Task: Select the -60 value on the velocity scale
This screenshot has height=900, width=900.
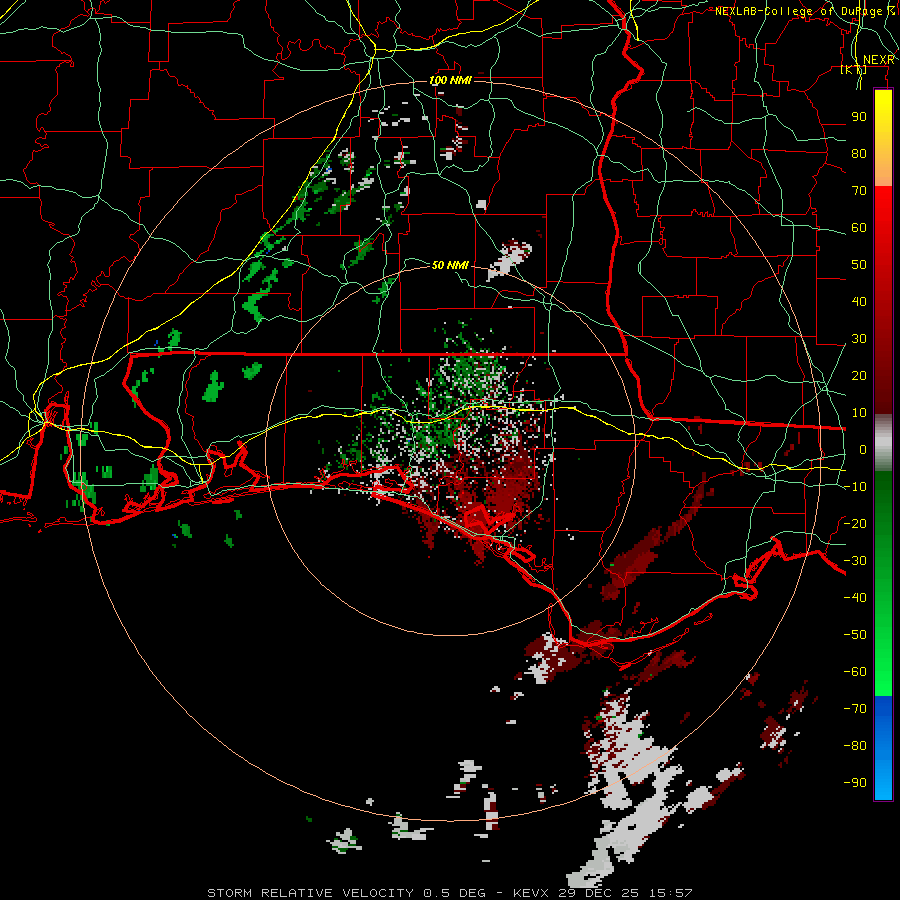Action: [x=855, y=672]
